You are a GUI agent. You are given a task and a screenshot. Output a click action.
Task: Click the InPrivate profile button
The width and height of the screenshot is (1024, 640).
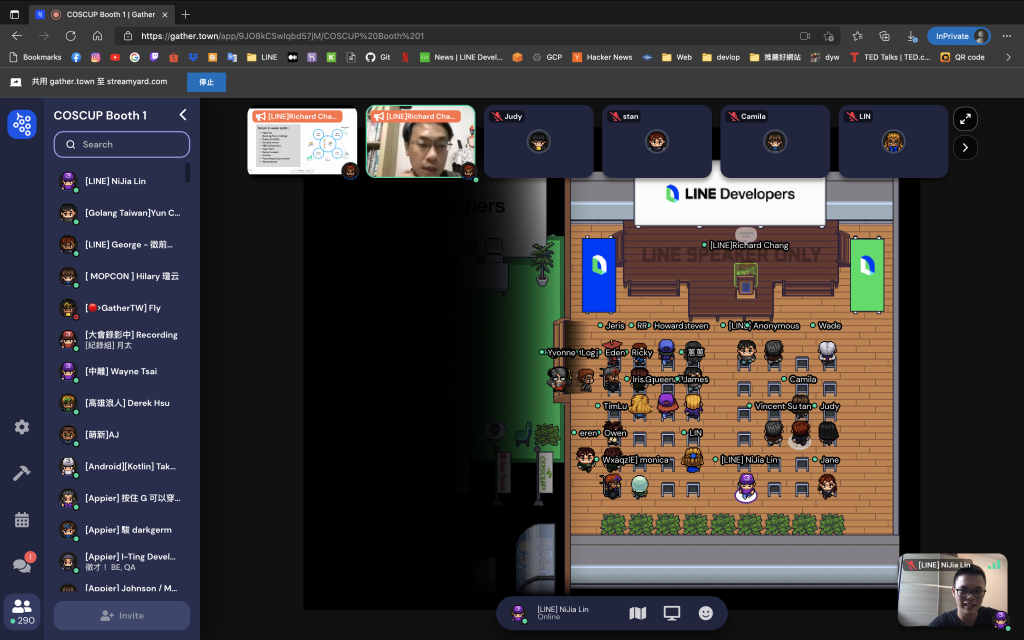tap(959, 36)
